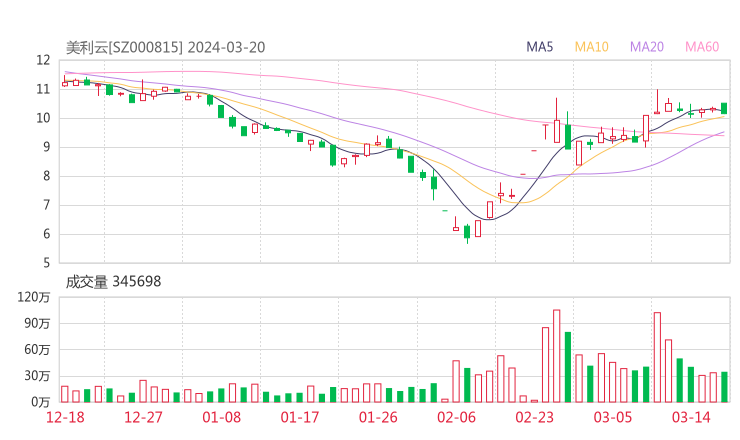Viewport: 740px width, 440px height.
Task: Select the tallest red volume bar near 02-23
Action: click(556, 356)
